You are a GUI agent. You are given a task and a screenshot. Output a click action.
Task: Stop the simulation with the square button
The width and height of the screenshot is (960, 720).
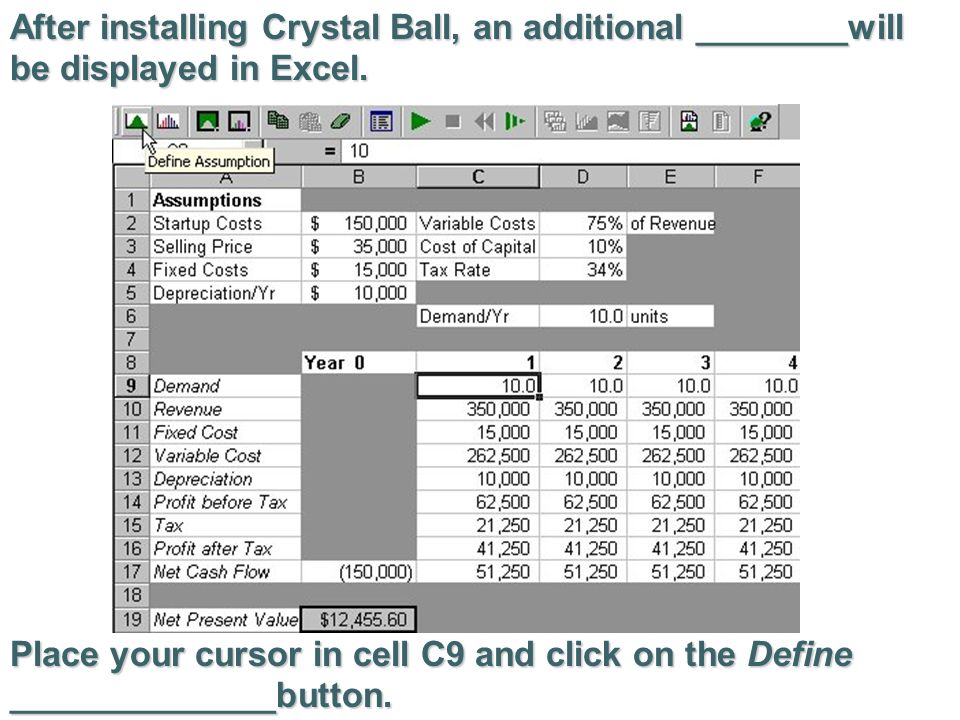[x=453, y=121]
